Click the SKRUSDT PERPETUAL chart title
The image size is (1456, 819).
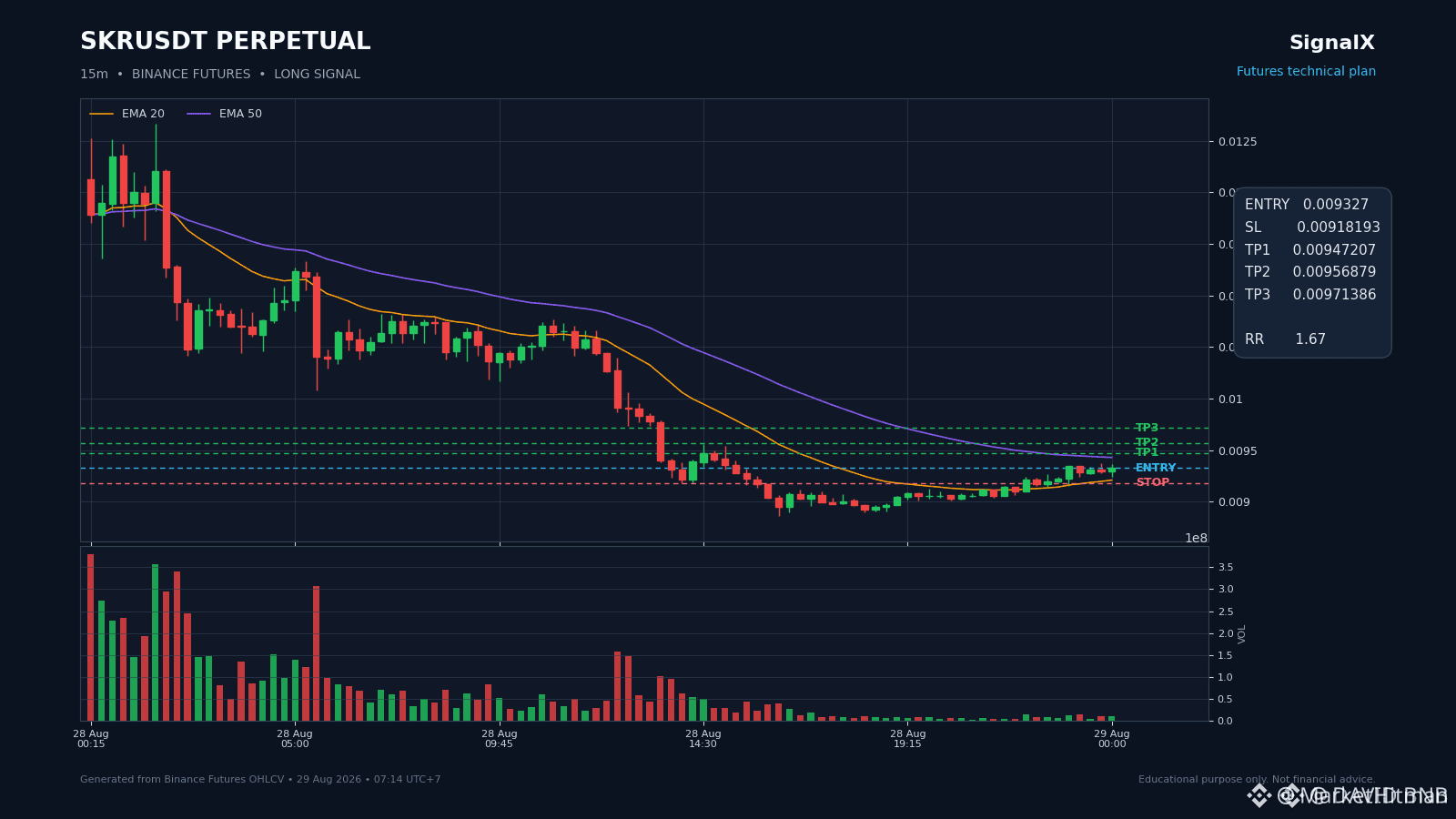225,42
